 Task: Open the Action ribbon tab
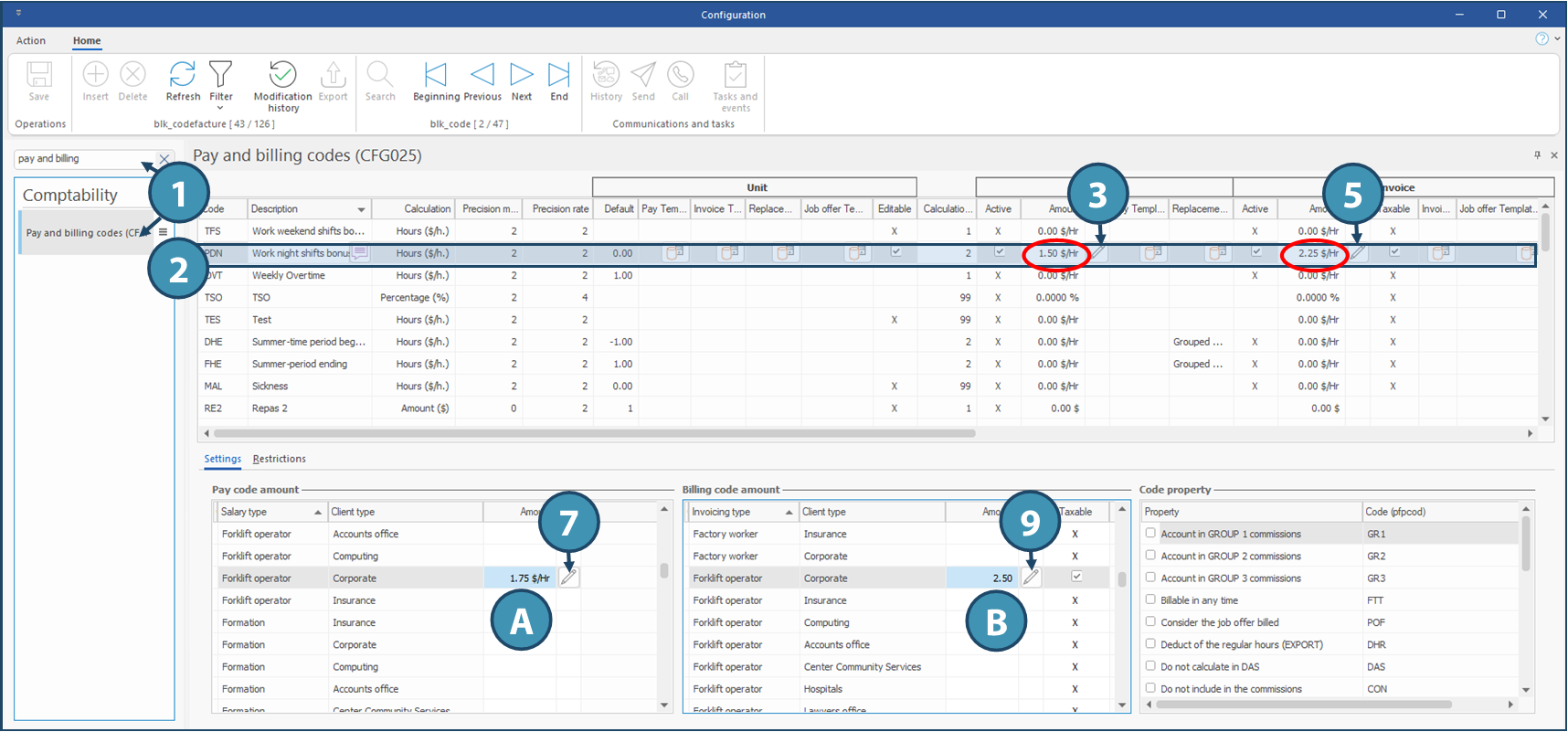pyautogui.click(x=31, y=40)
